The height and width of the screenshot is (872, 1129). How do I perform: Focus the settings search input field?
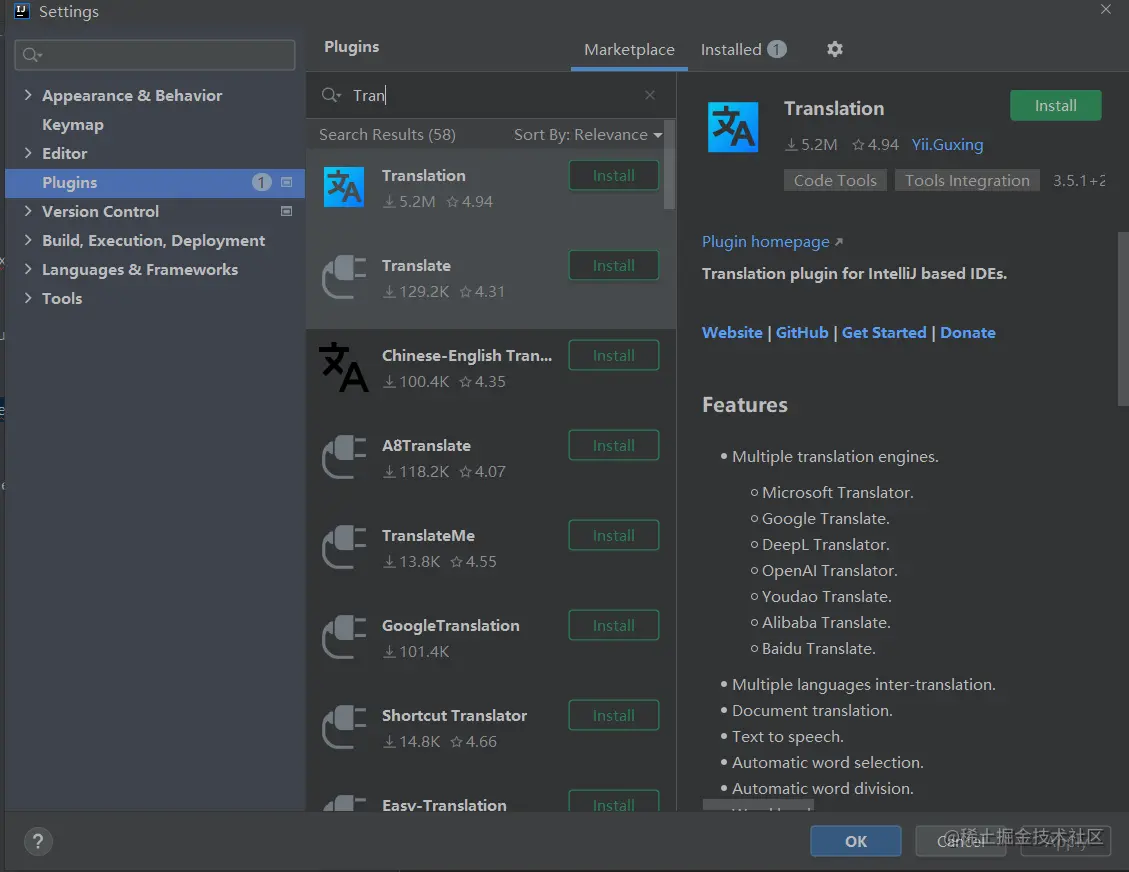click(x=155, y=55)
